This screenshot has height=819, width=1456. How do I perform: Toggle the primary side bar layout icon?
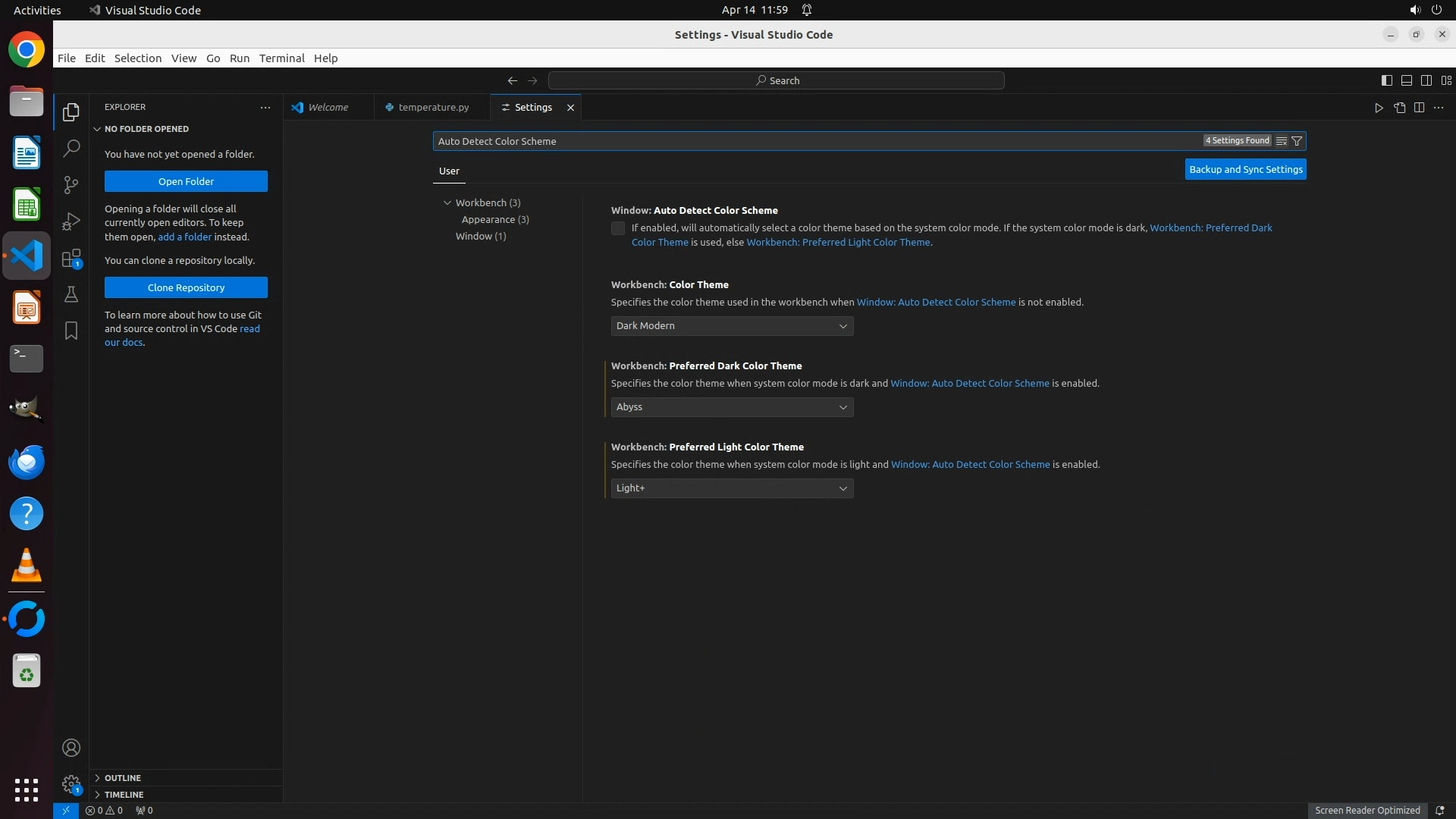(x=1386, y=80)
